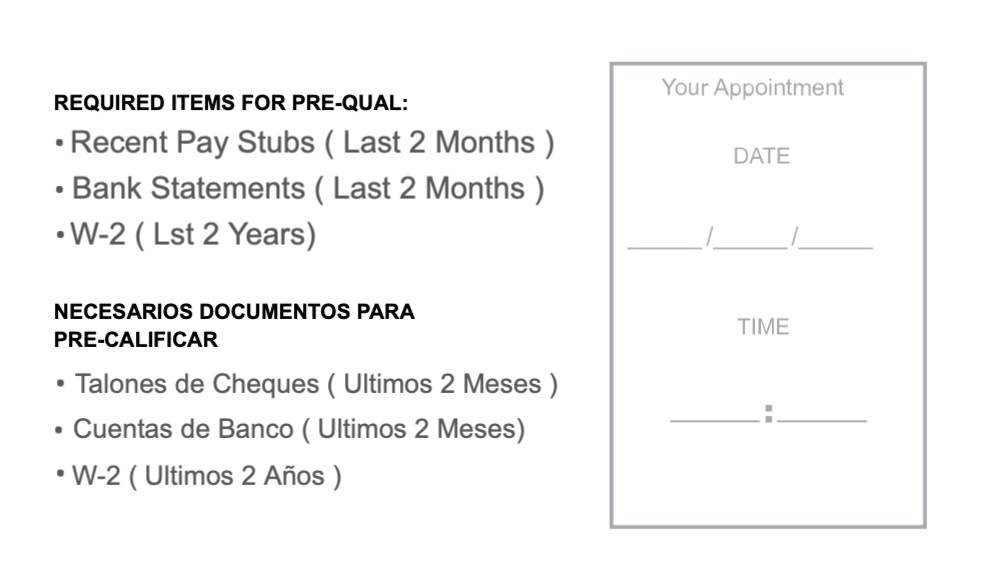This screenshot has height=586, width=1000.
Task: Click the colon separator in time field
Action: 768,414
